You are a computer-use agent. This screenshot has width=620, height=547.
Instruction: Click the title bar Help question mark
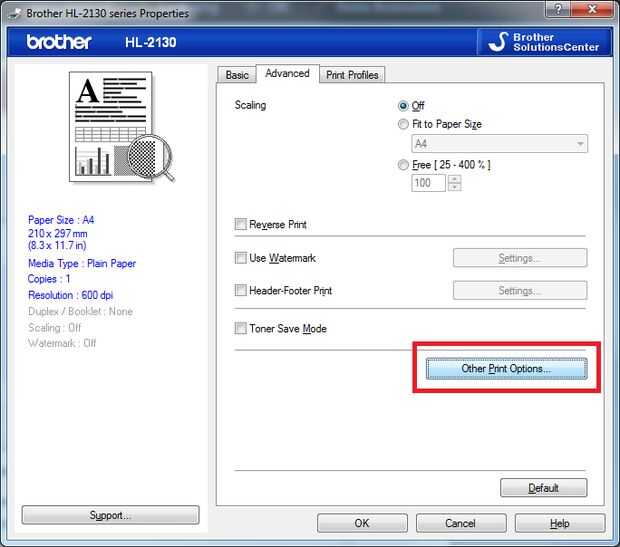pos(558,9)
